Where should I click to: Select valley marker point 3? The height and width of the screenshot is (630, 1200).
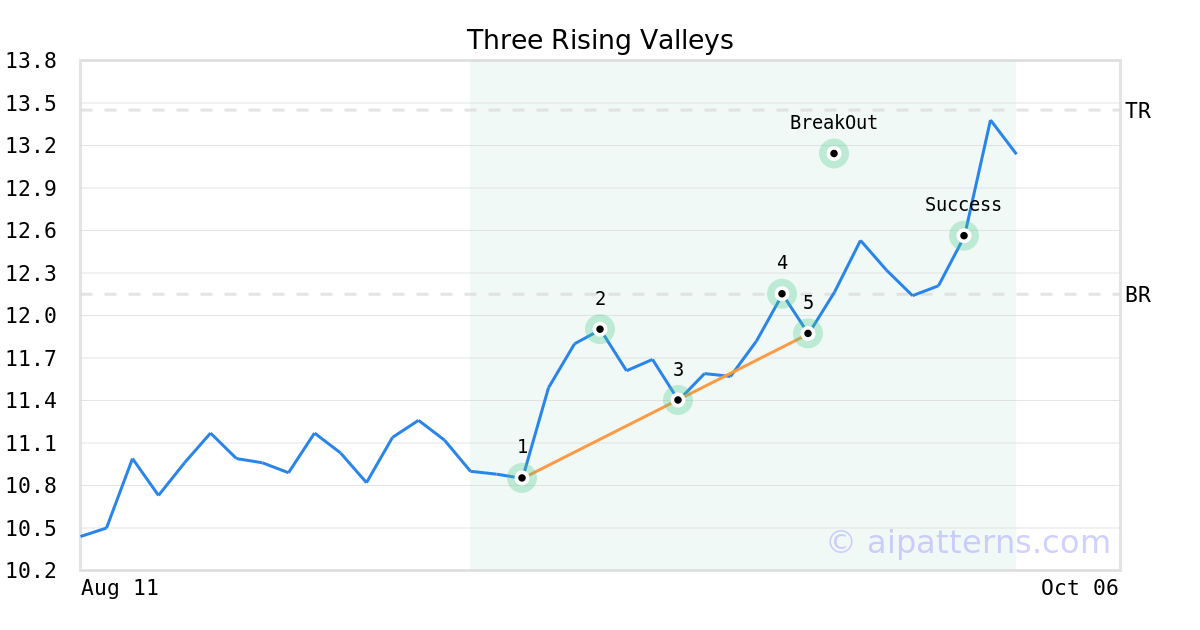click(678, 400)
